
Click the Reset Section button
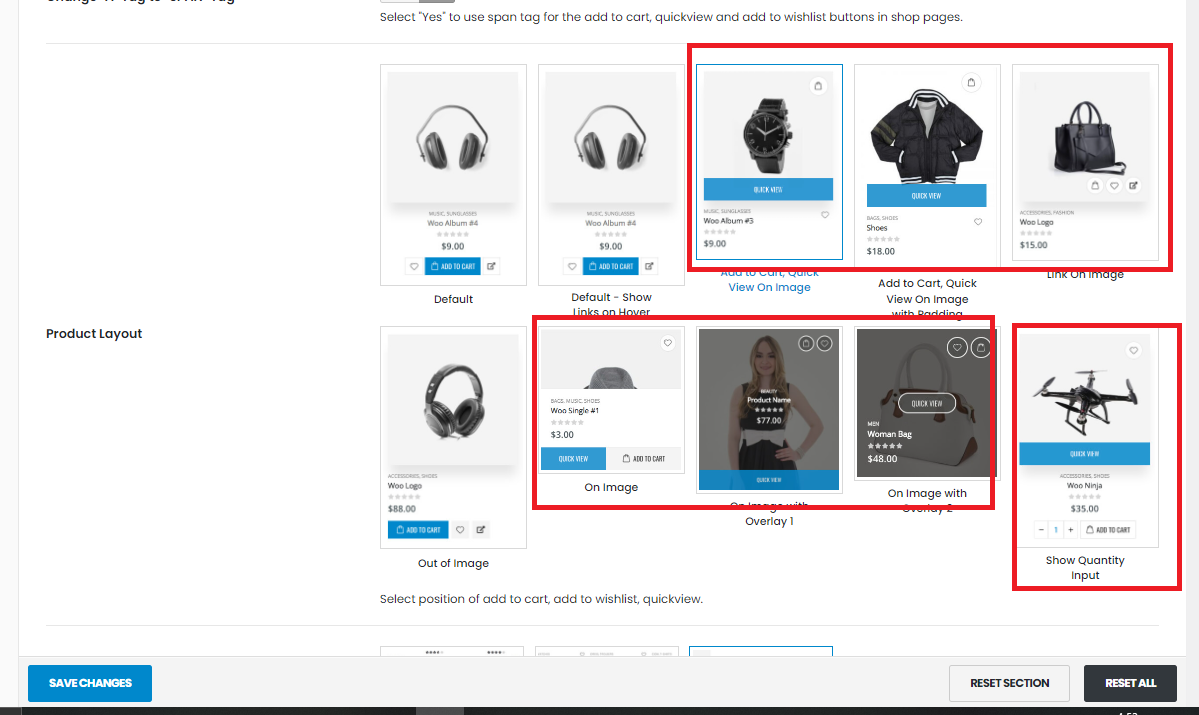(x=1009, y=683)
